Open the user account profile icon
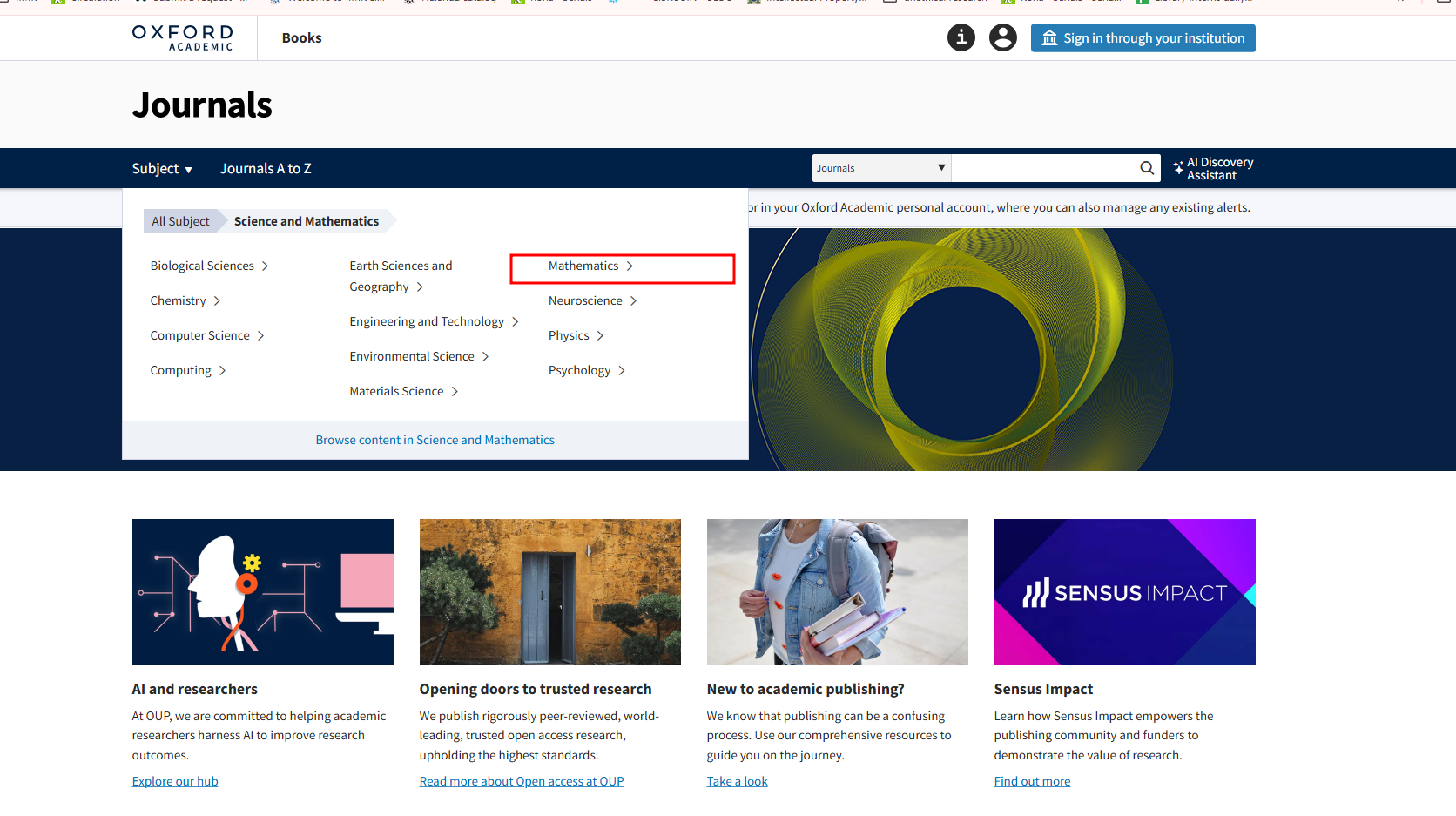 (1002, 37)
